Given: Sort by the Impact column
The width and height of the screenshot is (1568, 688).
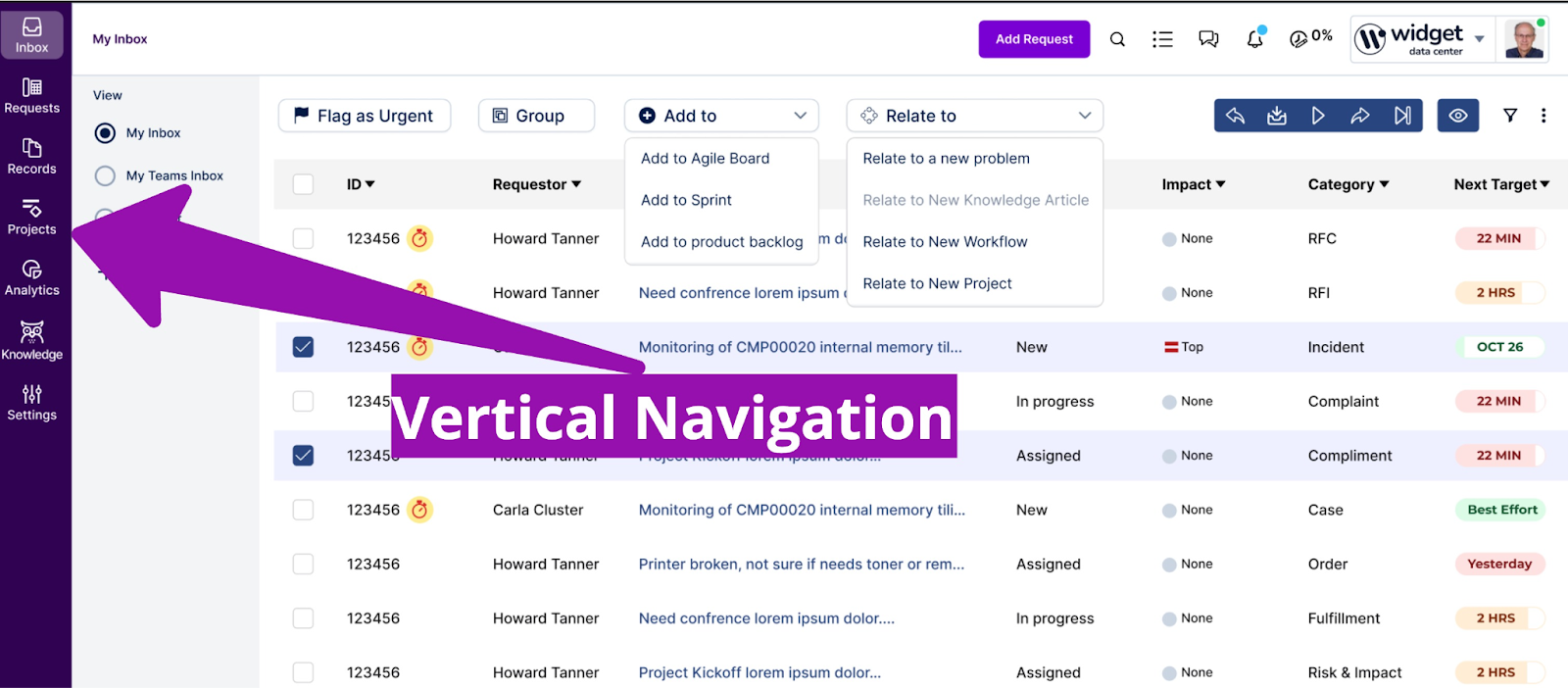Looking at the screenshot, I should tap(1194, 184).
